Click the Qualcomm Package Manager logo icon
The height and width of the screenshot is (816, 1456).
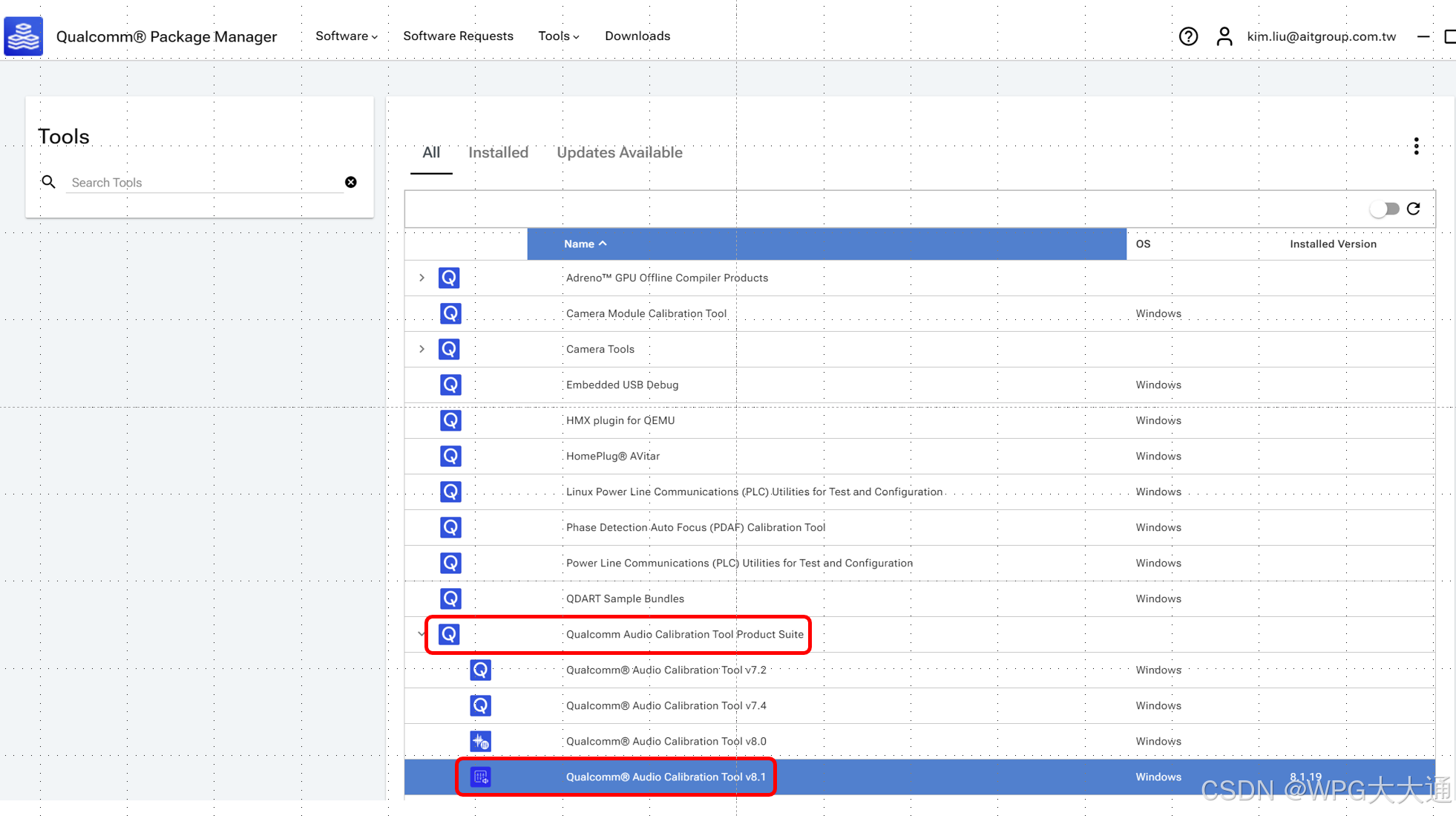pos(24,36)
